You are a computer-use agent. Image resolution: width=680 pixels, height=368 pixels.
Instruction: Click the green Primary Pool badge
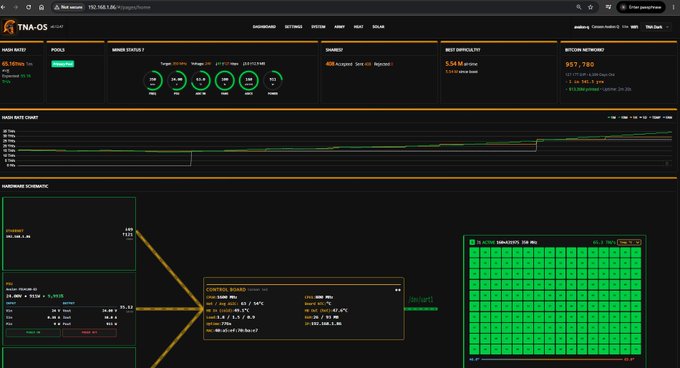[x=63, y=64]
